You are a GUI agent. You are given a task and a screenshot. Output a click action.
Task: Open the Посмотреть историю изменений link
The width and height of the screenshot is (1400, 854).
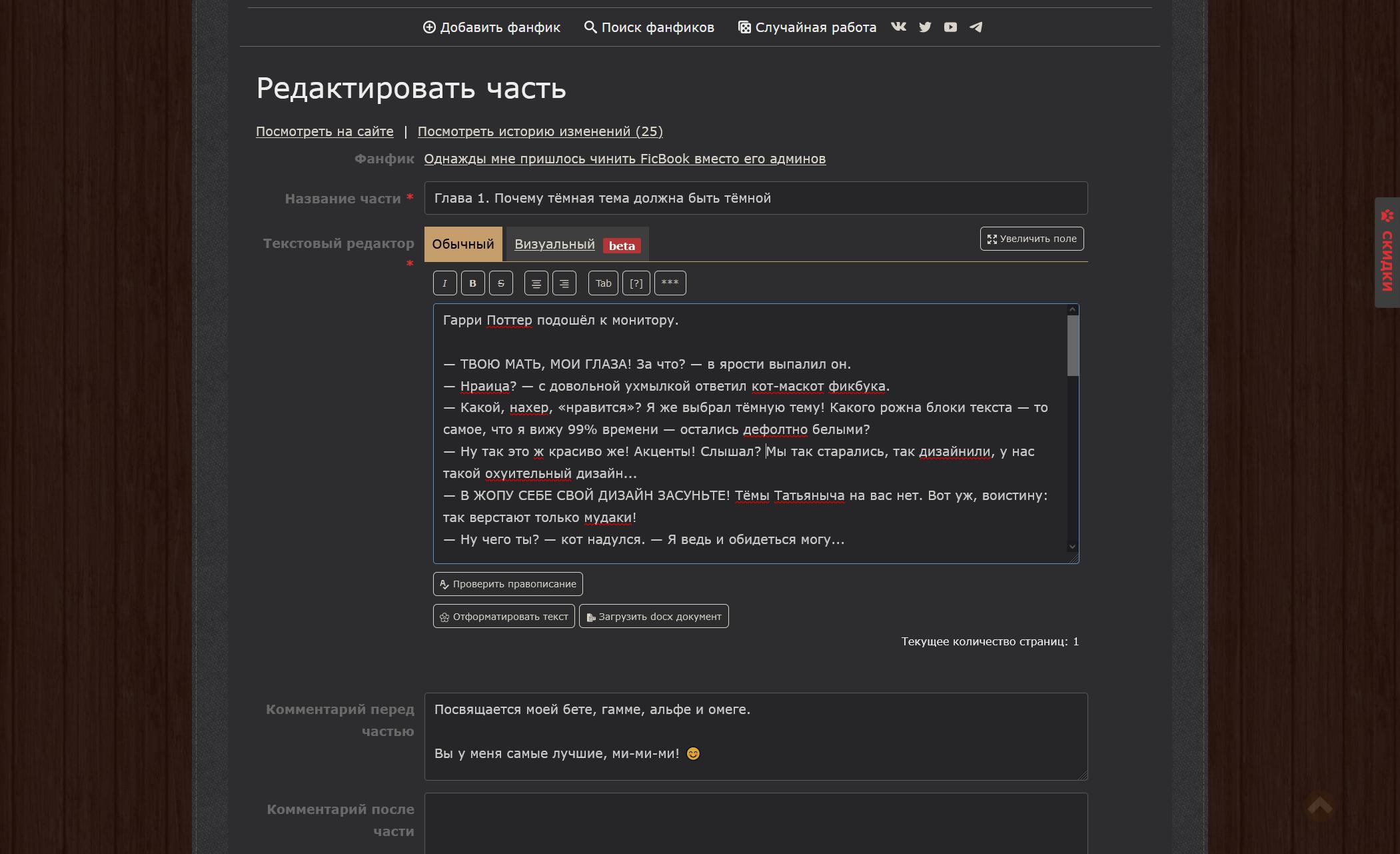click(540, 131)
